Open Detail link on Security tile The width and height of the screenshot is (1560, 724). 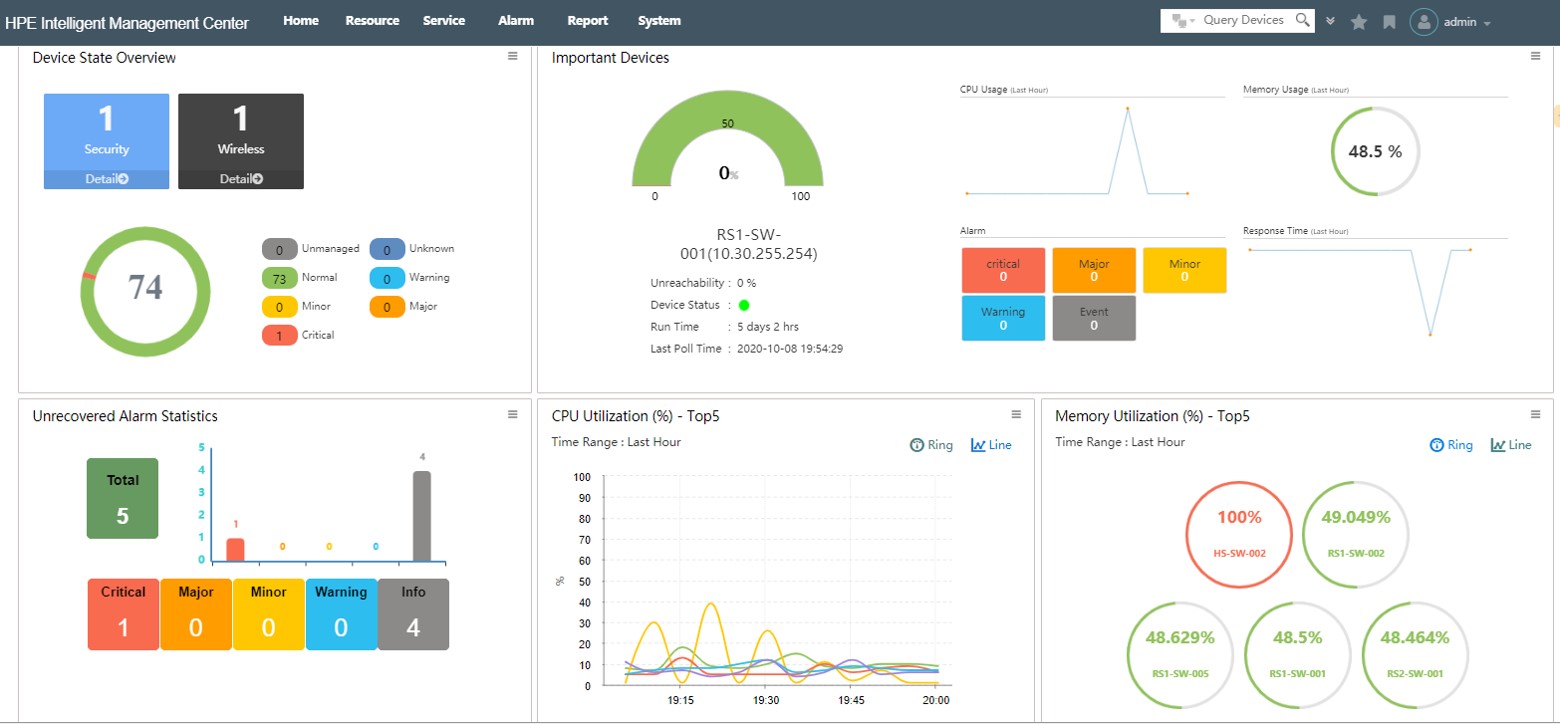point(106,179)
